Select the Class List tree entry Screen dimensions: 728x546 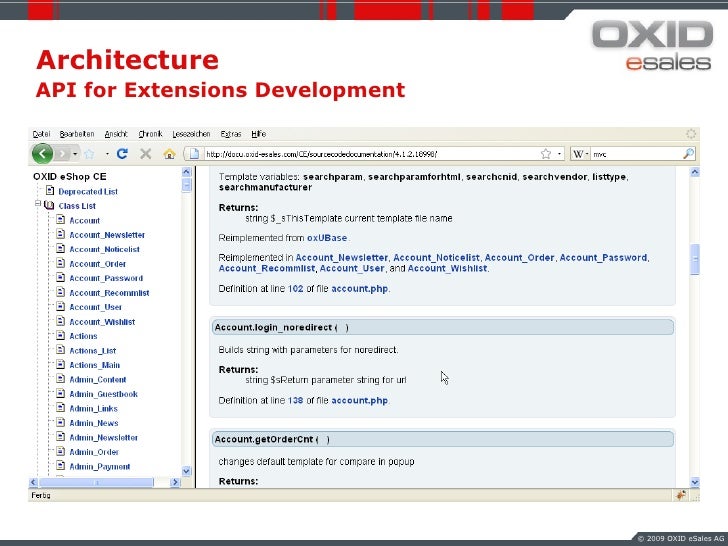pos(77,206)
